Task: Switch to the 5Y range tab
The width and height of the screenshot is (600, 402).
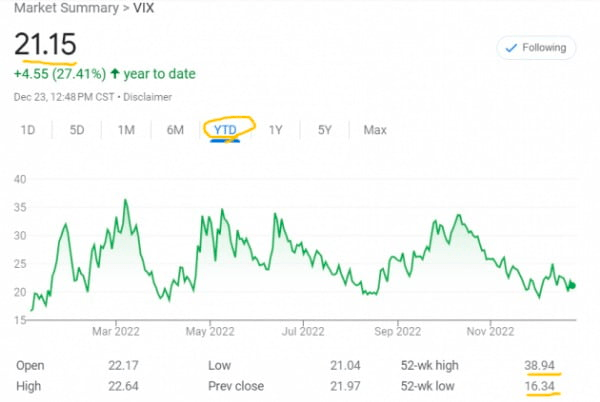Action: tap(325, 130)
